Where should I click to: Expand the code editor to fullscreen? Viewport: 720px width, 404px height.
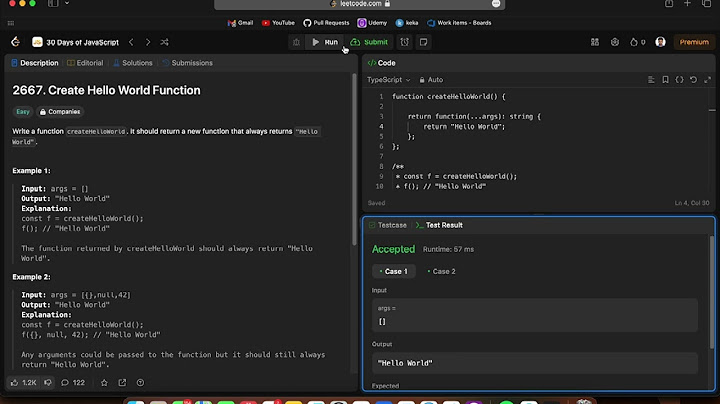(708, 80)
